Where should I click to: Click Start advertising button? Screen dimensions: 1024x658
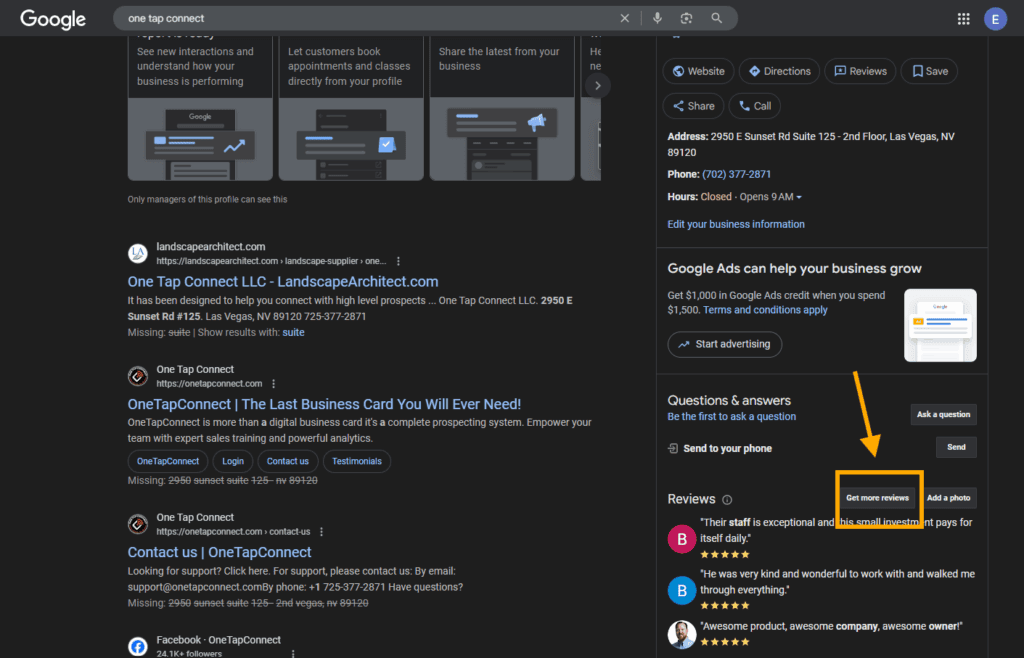(724, 344)
